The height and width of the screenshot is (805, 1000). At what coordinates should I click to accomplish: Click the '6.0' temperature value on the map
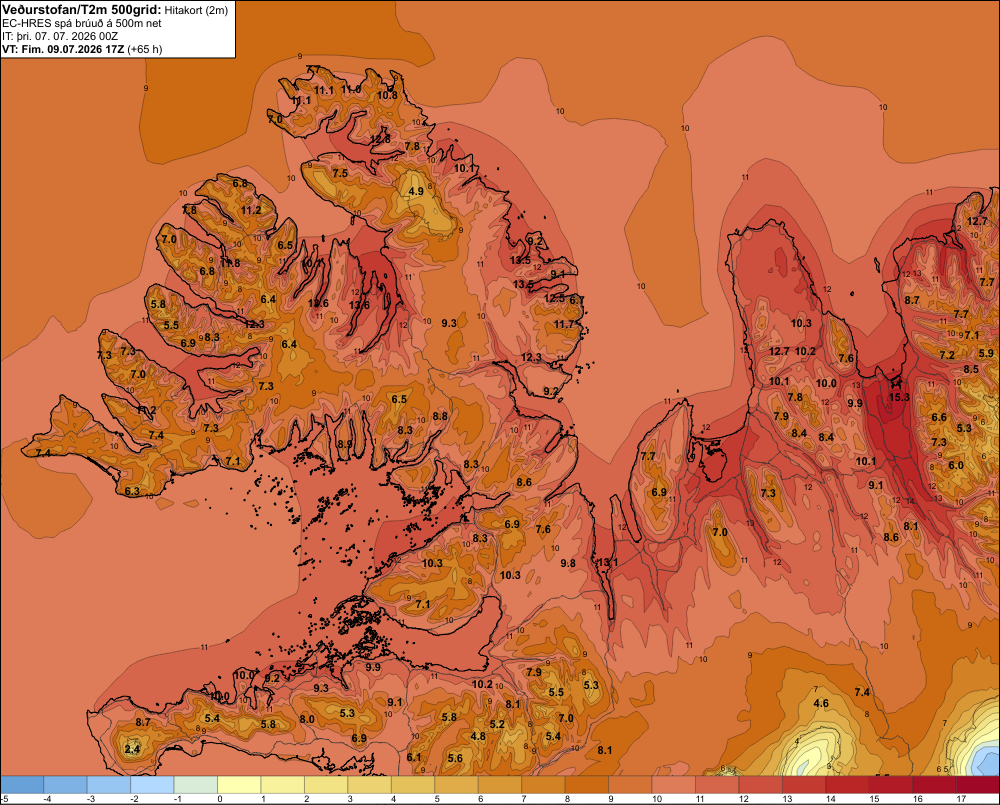[956, 465]
